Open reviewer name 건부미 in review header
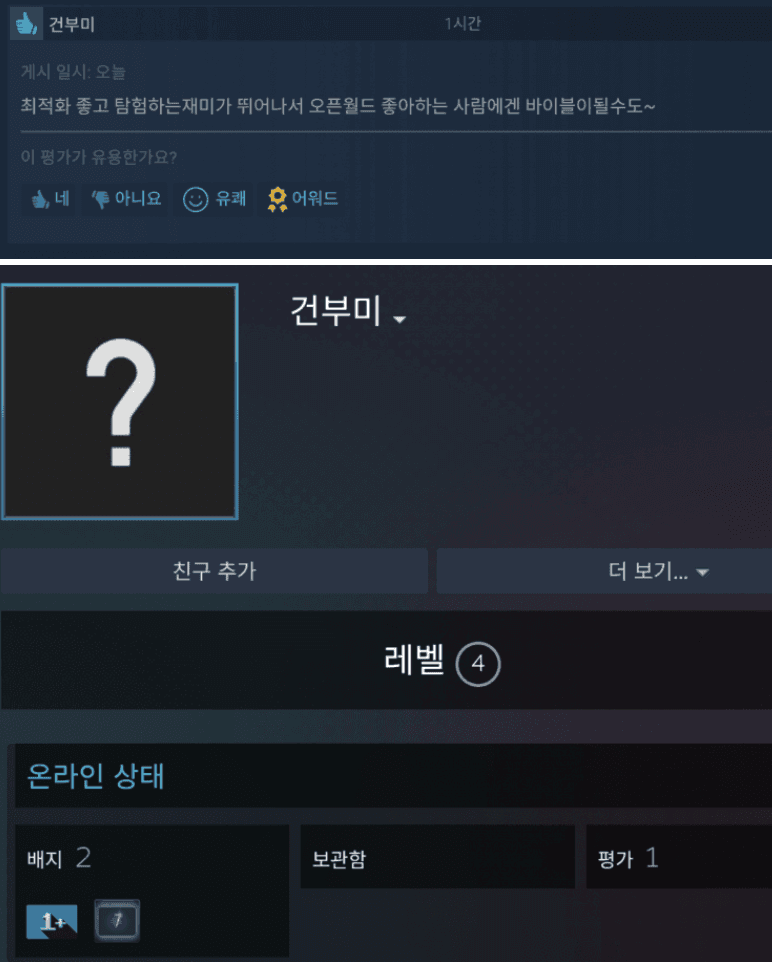This screenshot has height=962, width=772. 72,25
